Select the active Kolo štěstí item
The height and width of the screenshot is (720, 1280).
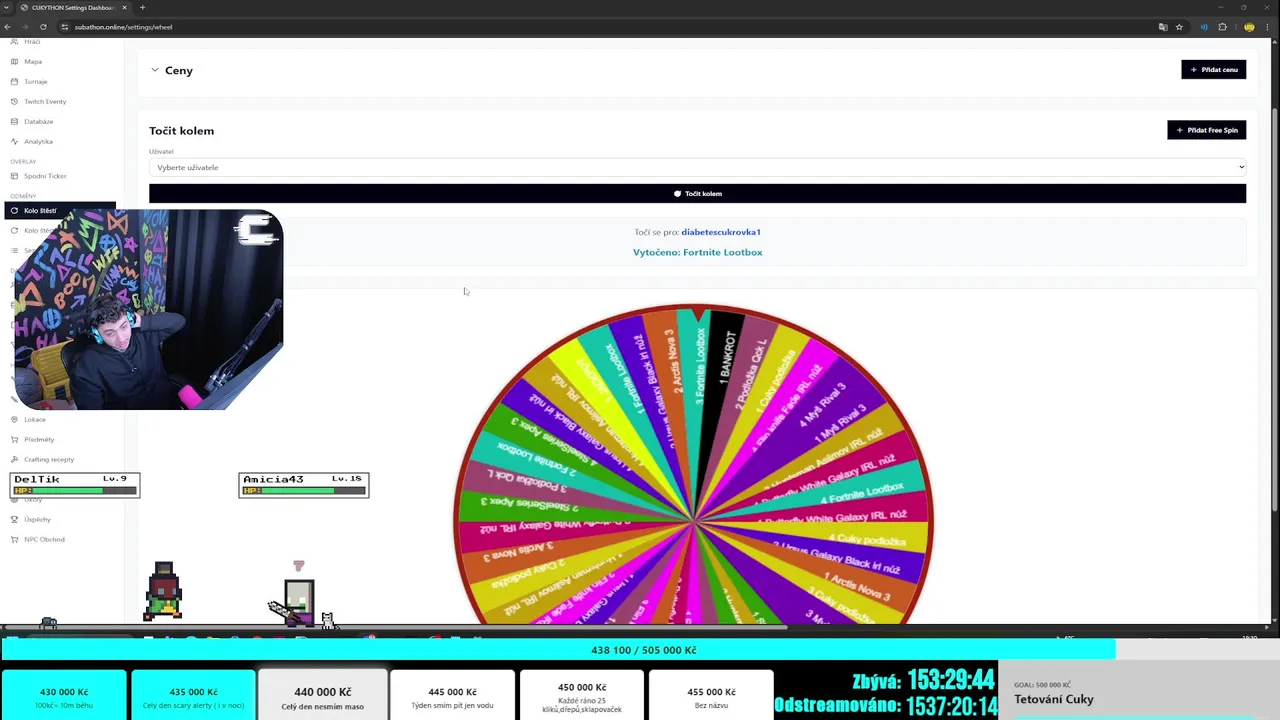tap(60, 211)
